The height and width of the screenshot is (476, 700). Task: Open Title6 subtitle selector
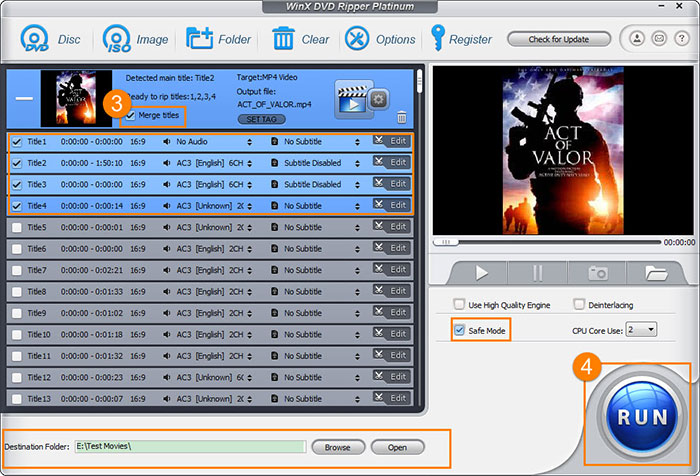(x=357, y=249)
